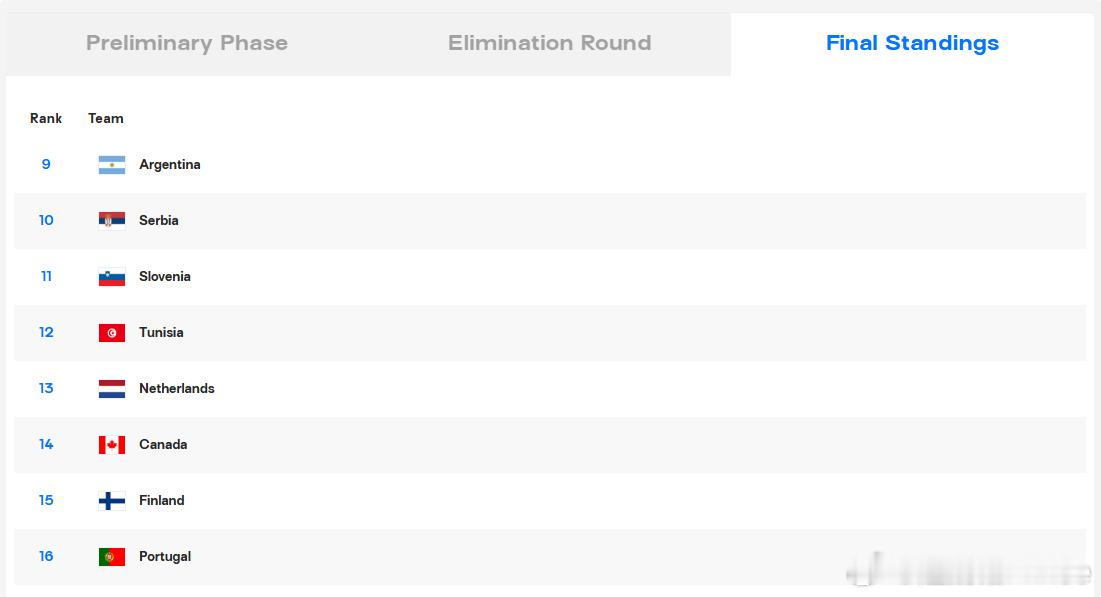Click the Rank column header
The image size is (1101, 597).
46,119
